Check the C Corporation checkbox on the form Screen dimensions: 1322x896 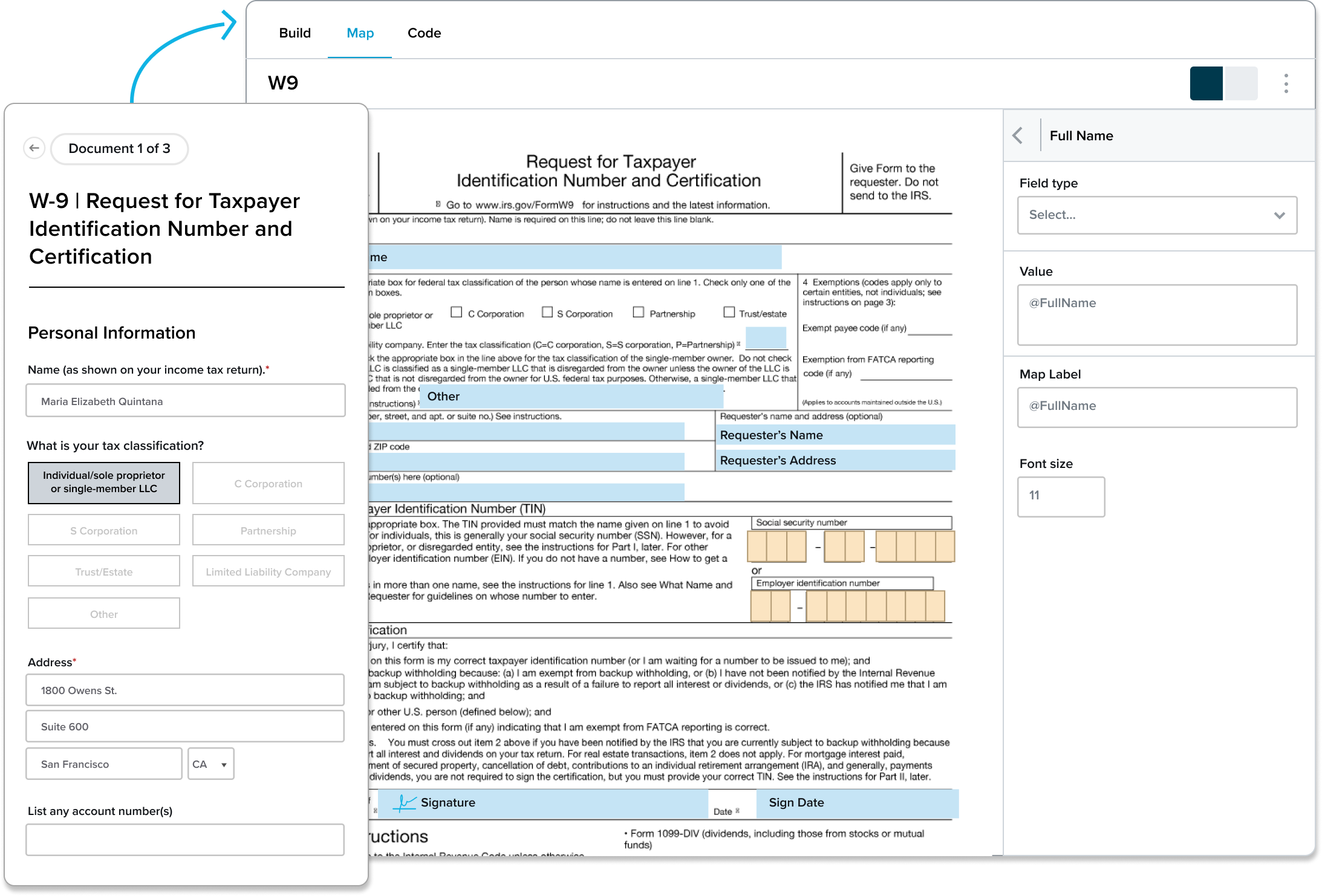click(x=457, y=312)
